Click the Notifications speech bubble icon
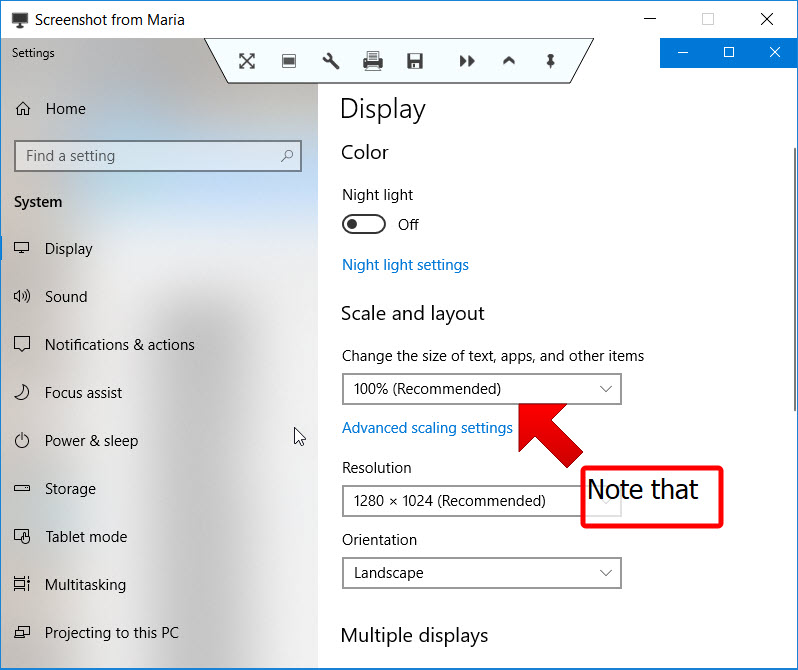This screenshot has width=798, height=670. click(x=22, y=344)
